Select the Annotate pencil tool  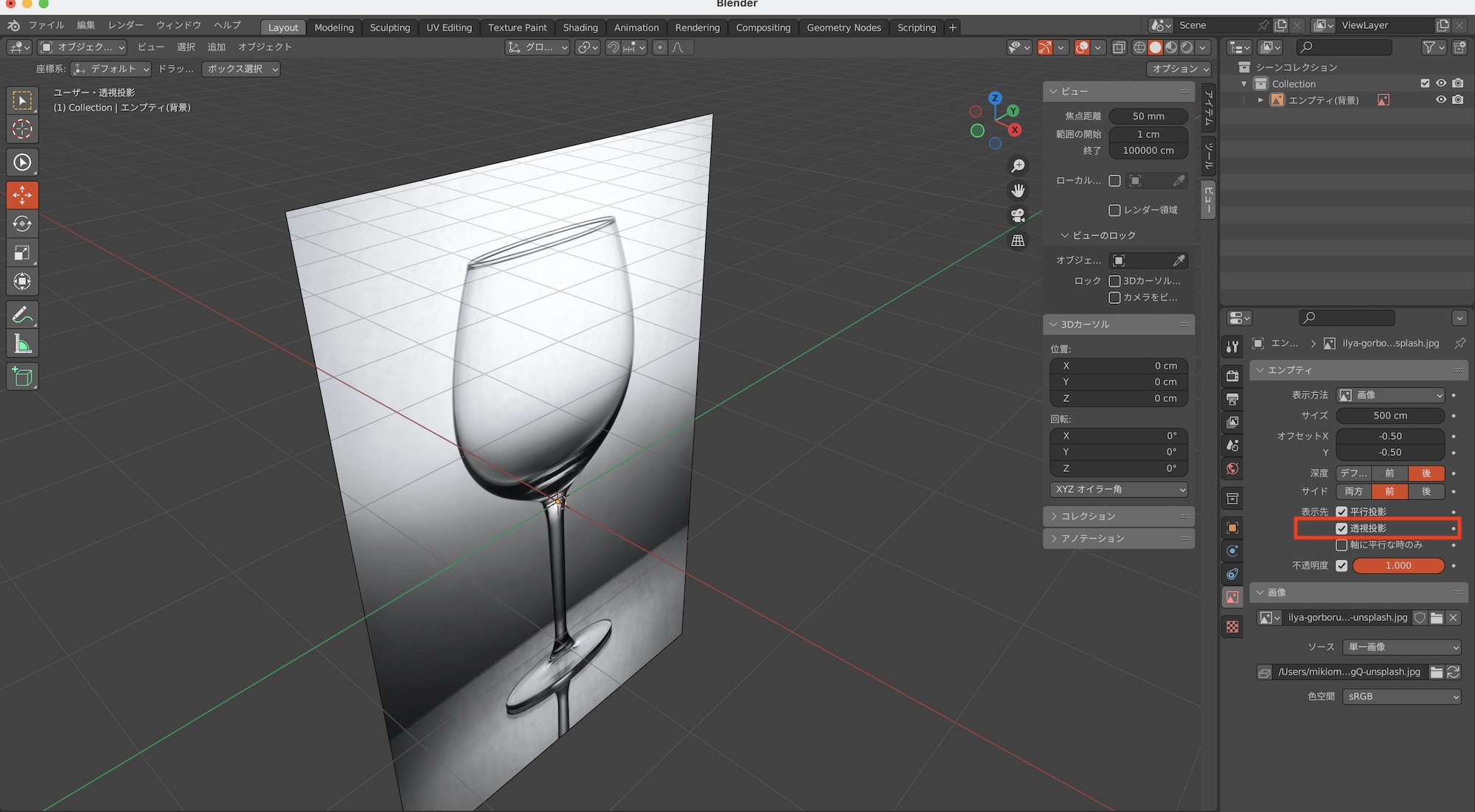click(x=22, y=315)
